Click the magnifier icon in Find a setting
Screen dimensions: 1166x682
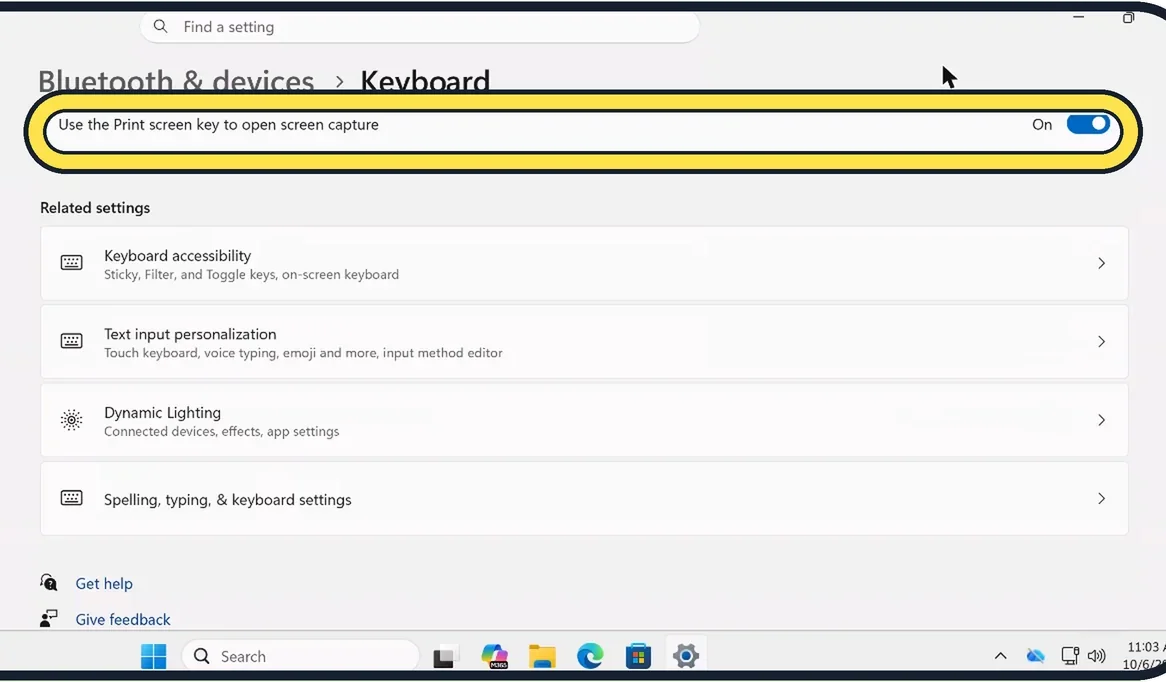coord(160,27)
